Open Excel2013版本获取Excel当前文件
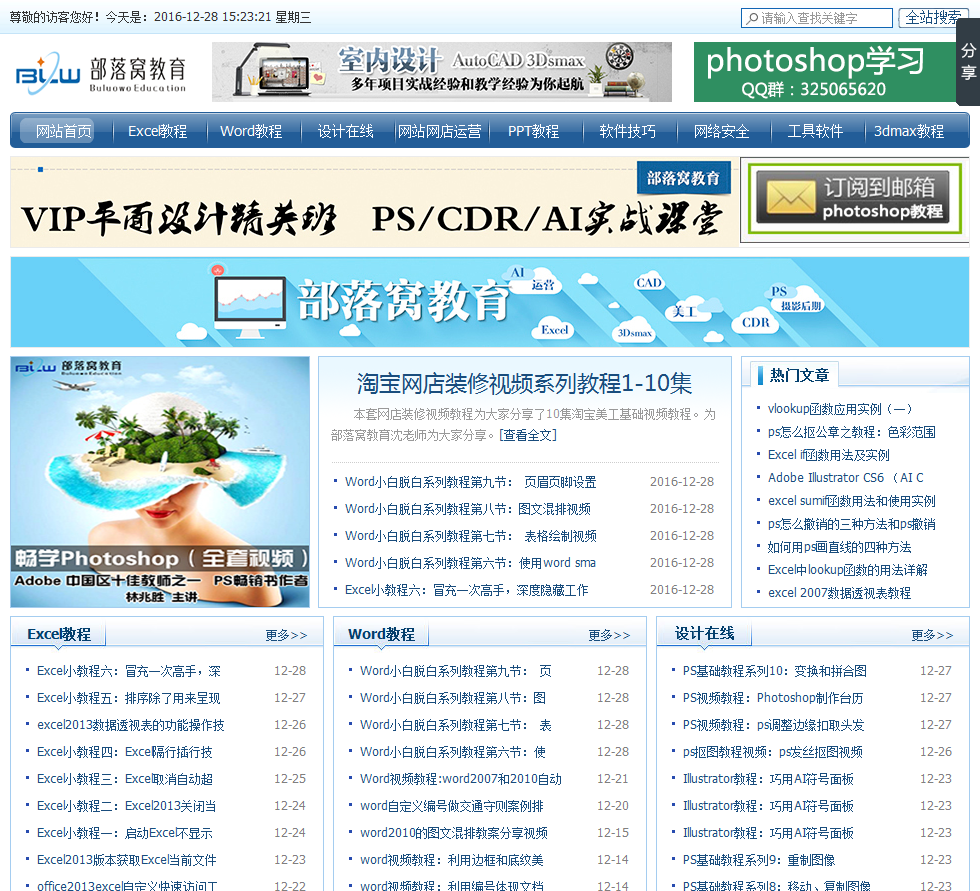Viewport: 980px width, 891px height. click(x=126, y=860)
